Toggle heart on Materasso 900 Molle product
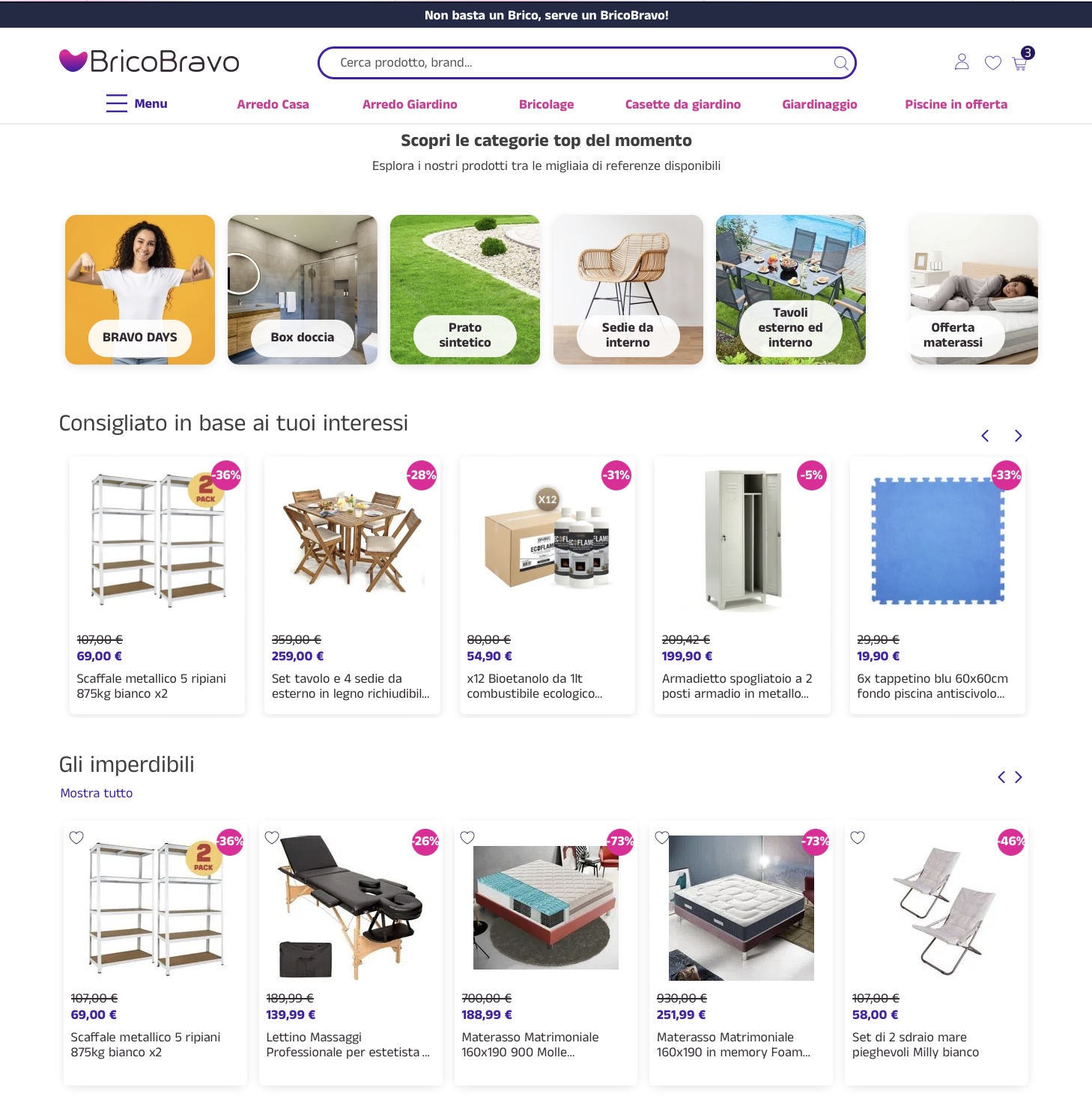The height and width of the screenshot is (1120, 1092). point(467,838)
